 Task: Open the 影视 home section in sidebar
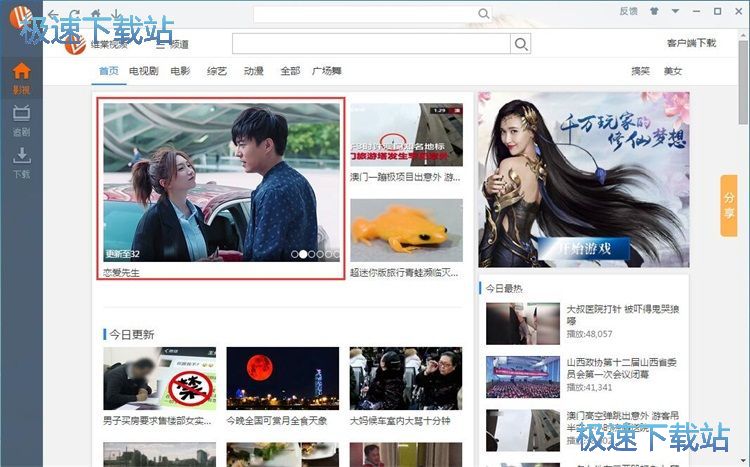pos(21,78)
